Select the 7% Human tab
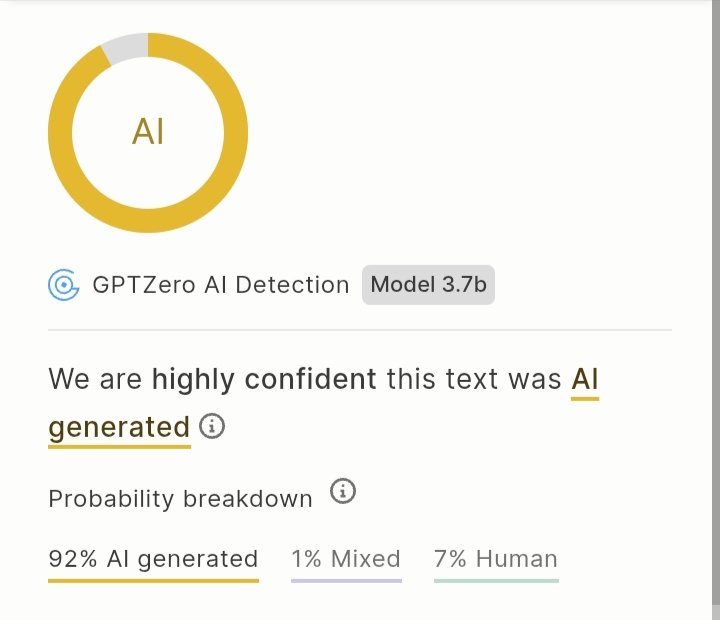The width and height of the screenshot is (720, 620). tap(496, 564)
